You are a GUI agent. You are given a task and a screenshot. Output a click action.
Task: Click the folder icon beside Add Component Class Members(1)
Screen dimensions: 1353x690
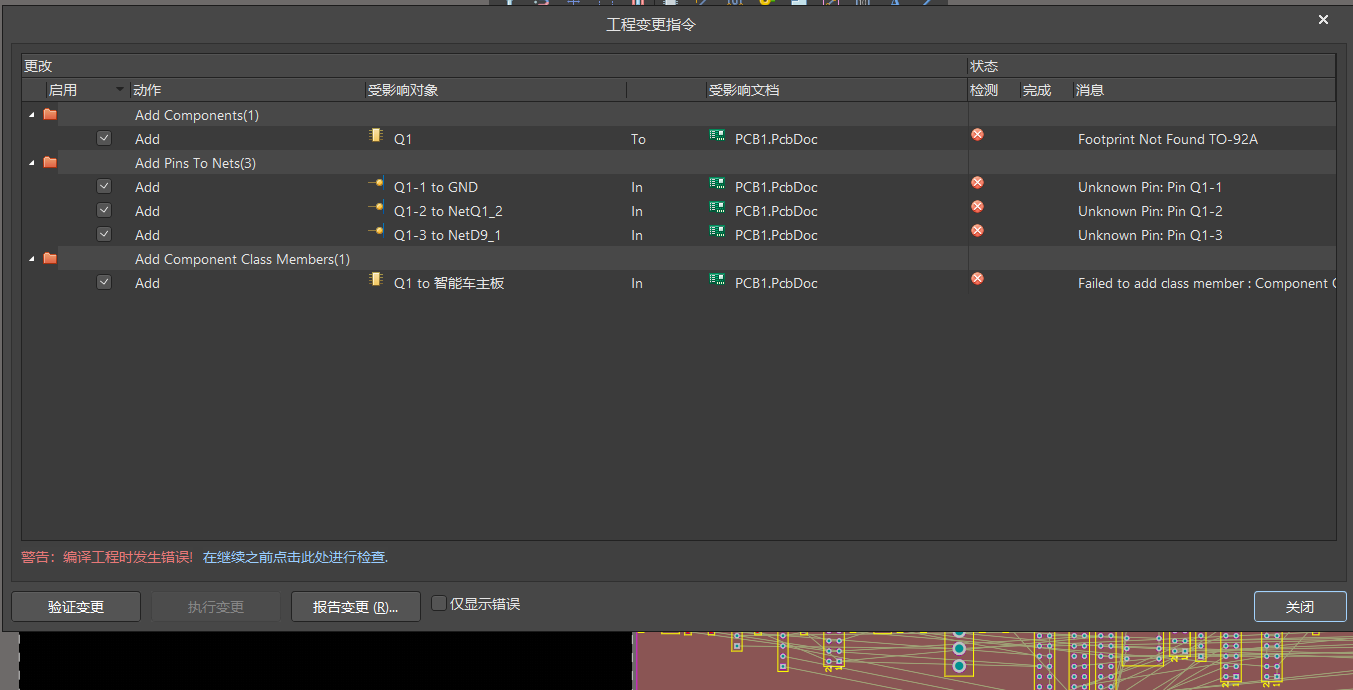pos(50,259)
